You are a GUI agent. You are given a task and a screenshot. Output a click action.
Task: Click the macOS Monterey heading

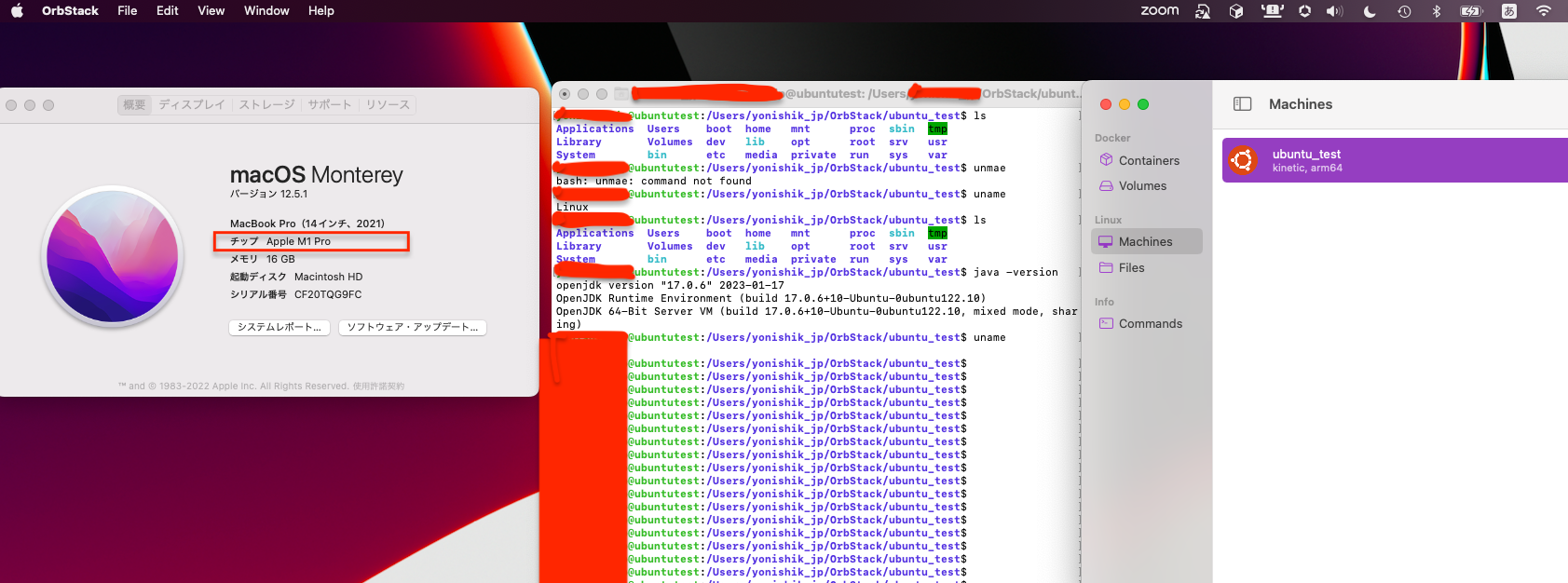[x=317, y=174]
